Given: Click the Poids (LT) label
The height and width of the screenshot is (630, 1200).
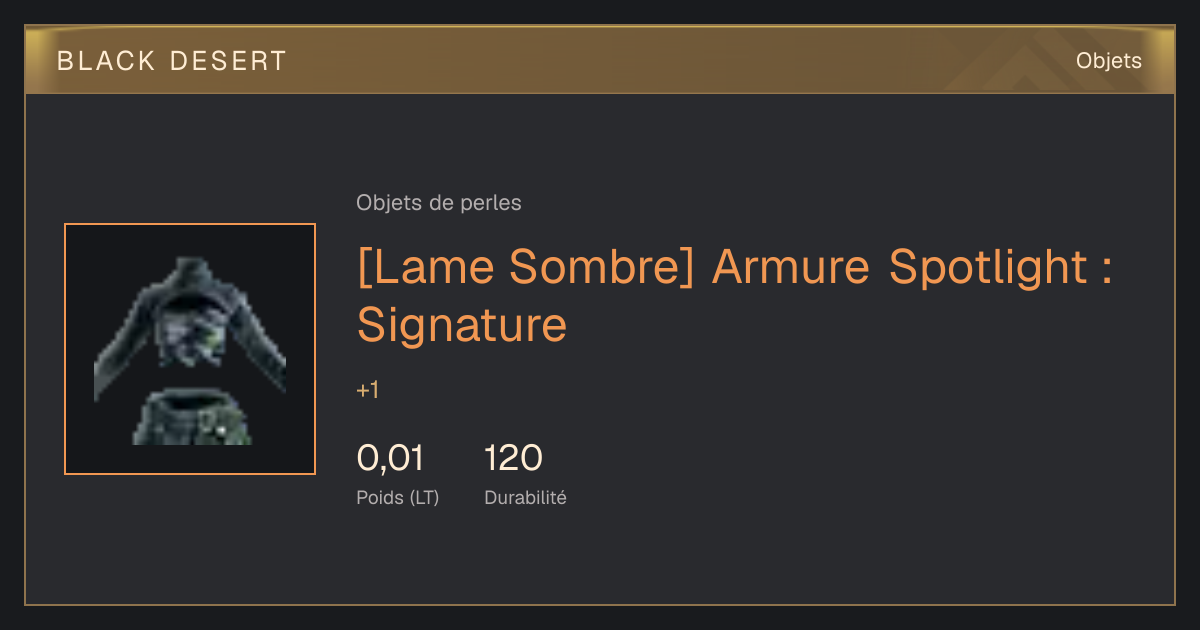Looking at the screenshot, I should (x=398, y=497).
